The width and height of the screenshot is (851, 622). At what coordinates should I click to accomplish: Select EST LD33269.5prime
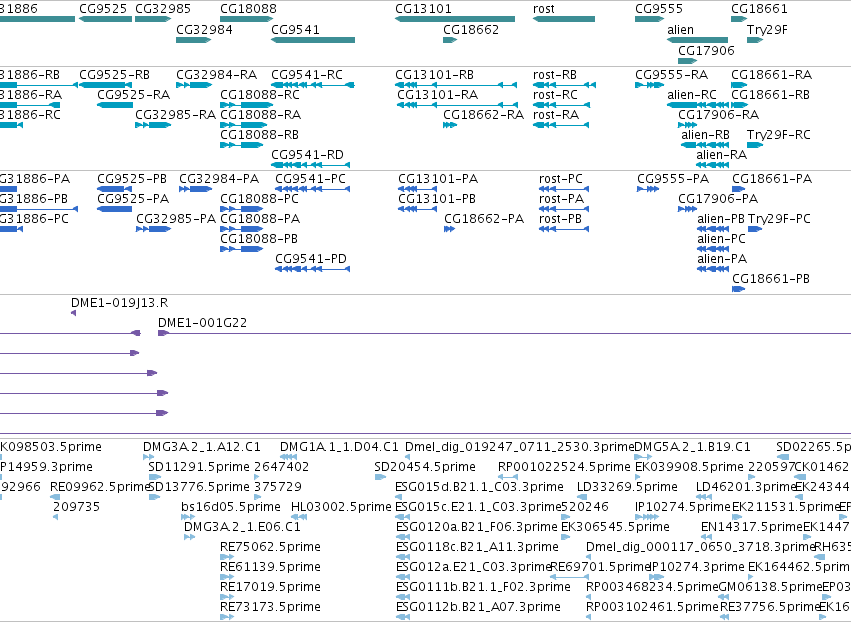pyautogui.click(x=581, y=497)
